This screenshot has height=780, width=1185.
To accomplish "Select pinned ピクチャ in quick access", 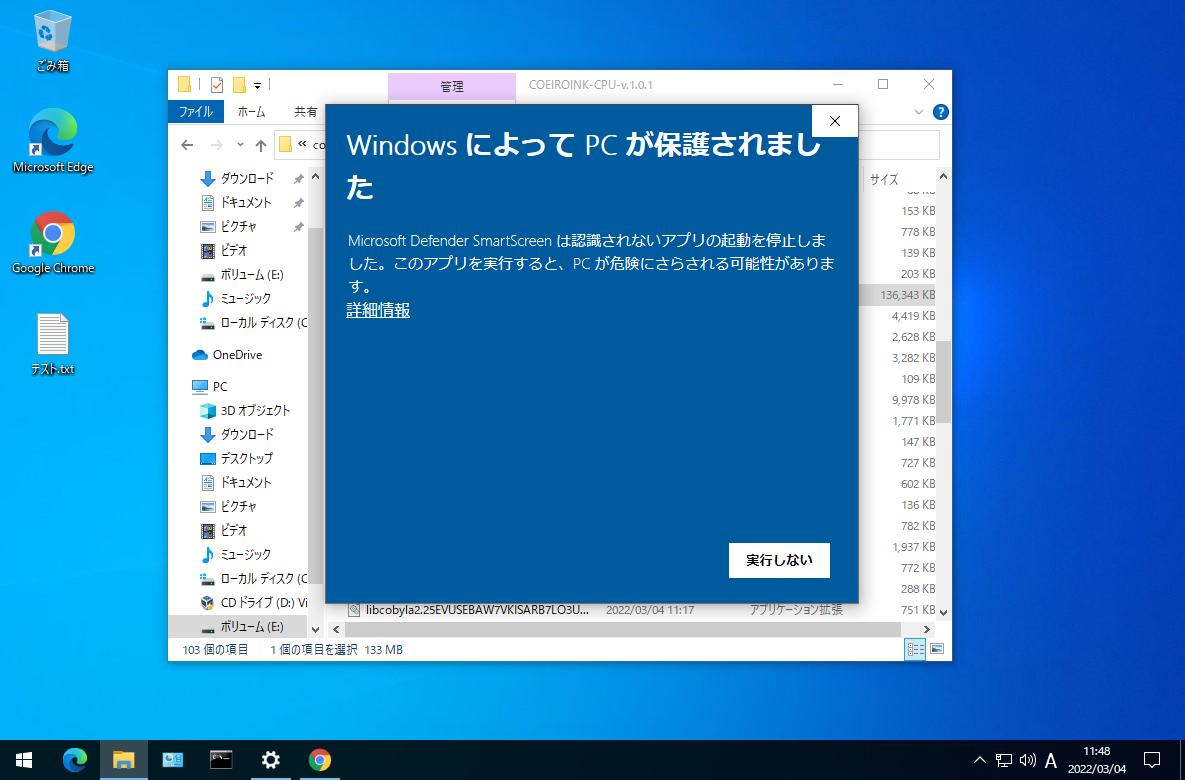I will click(x=238, y=227).
